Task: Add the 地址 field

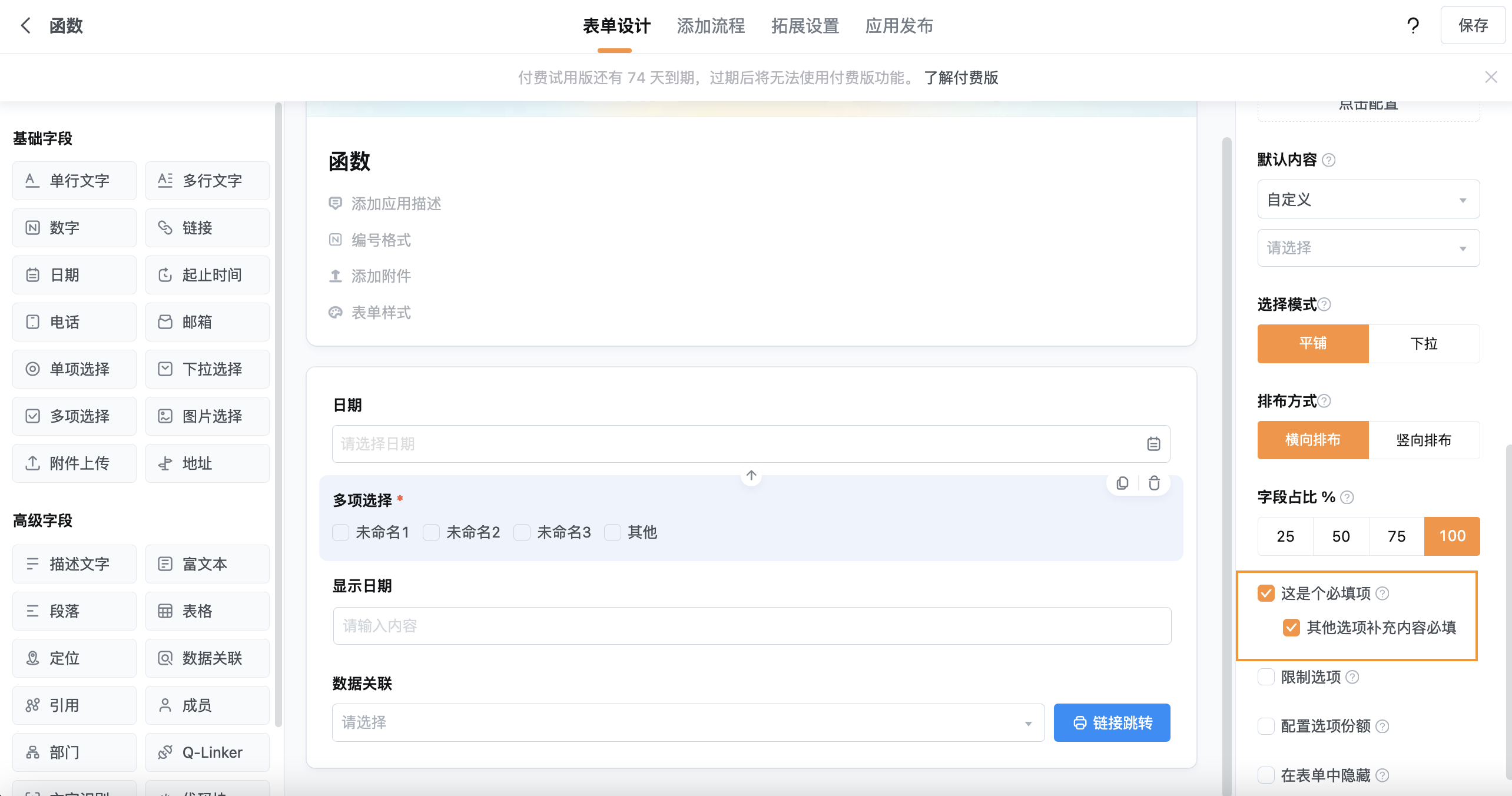Action: (x=207, y=463)
